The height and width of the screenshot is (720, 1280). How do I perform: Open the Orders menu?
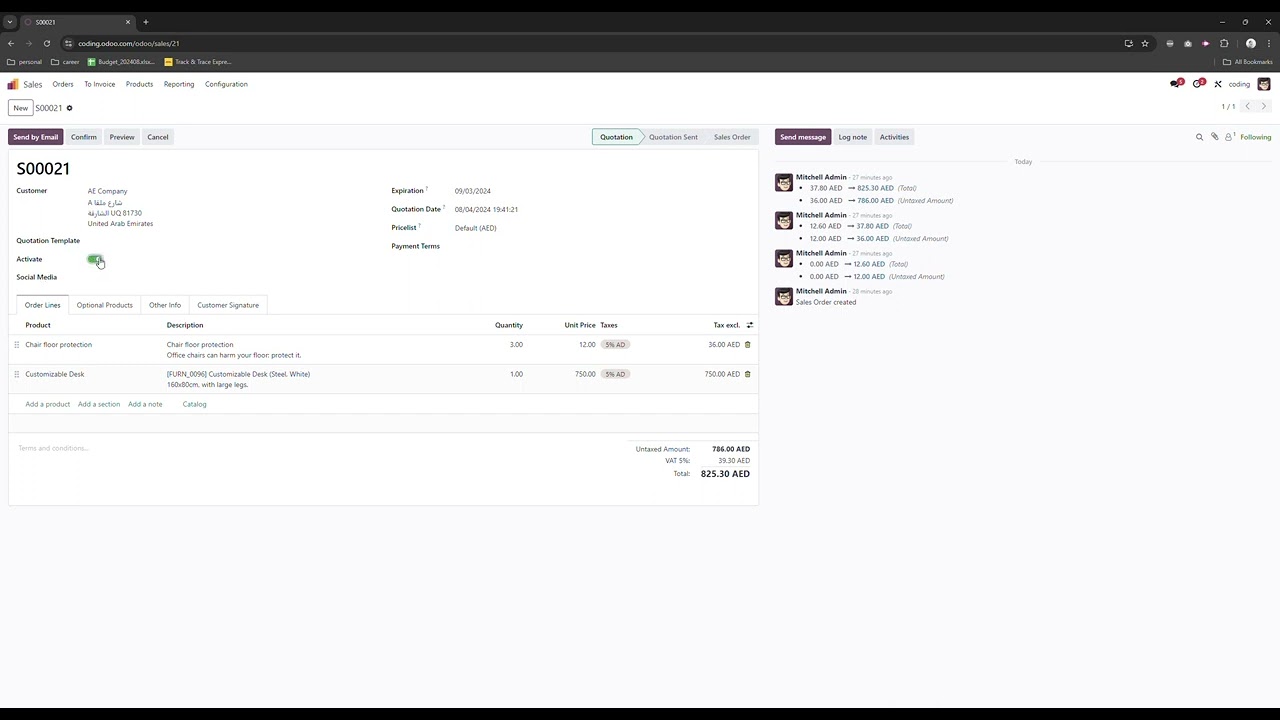click(x=63, y=84)
